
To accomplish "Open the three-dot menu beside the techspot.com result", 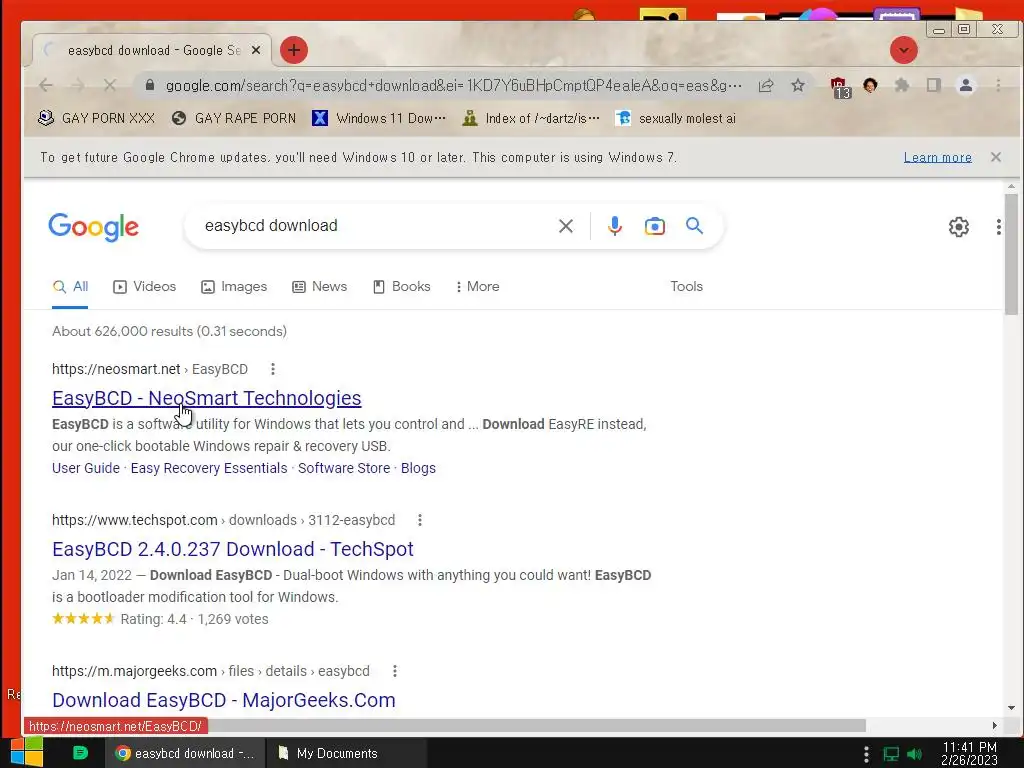I will click(x=420, y=520).
